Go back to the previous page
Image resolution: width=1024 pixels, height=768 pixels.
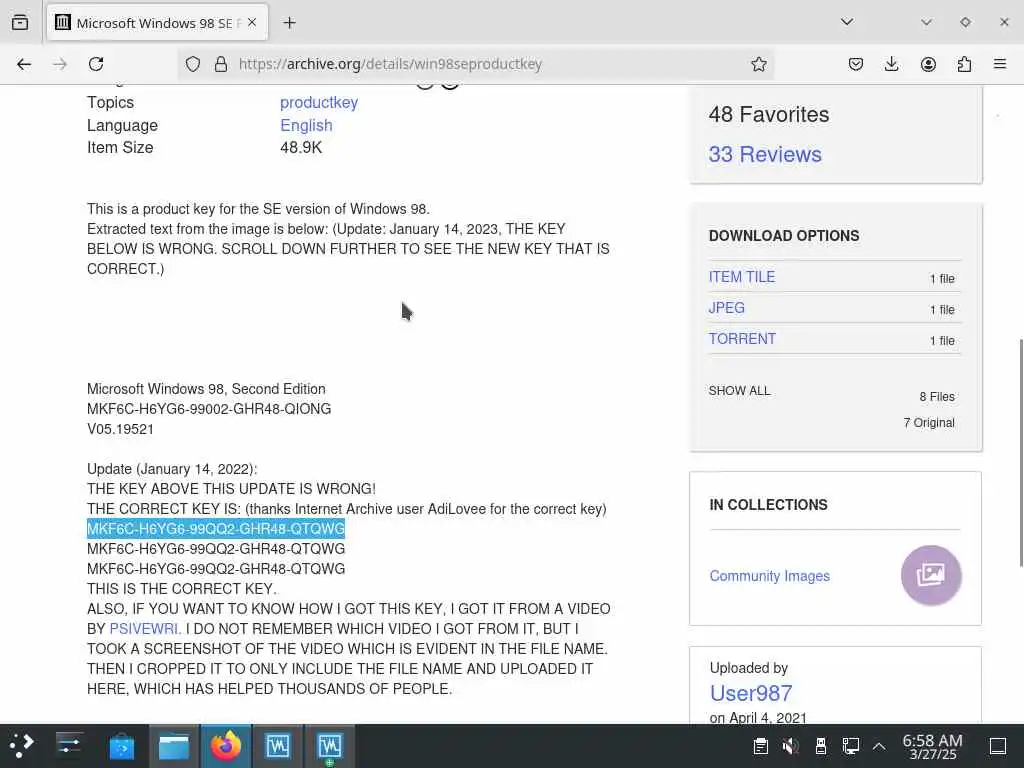pyautogui.click(x=24, y=64)
